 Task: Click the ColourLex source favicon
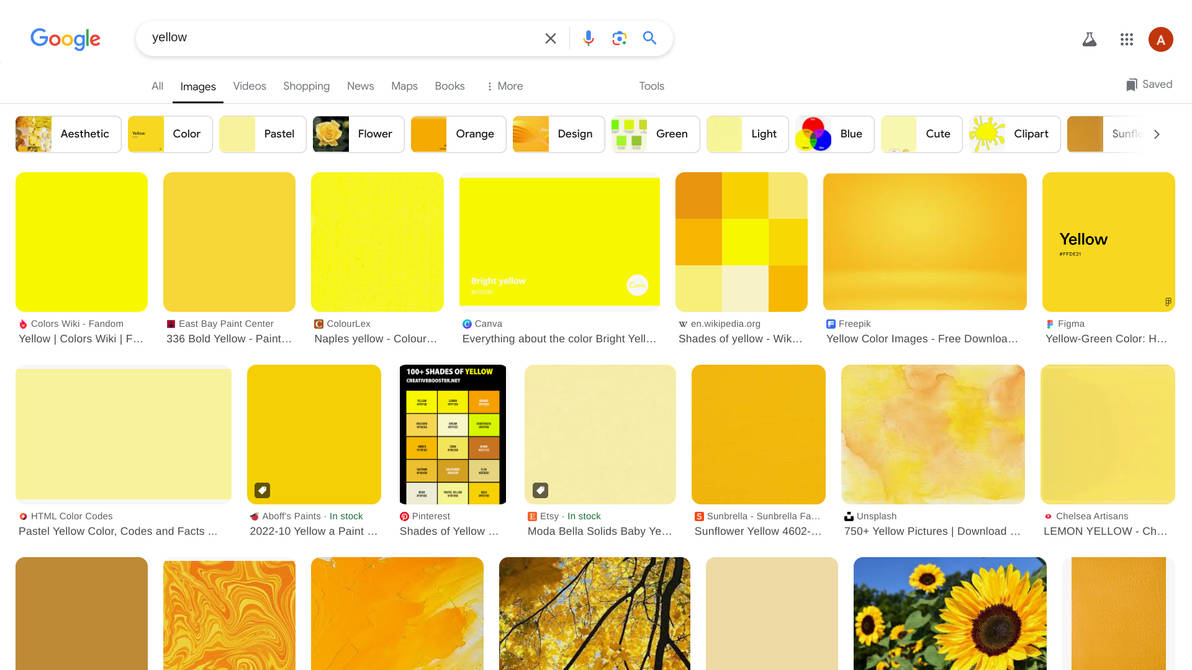tap(319, 324)
